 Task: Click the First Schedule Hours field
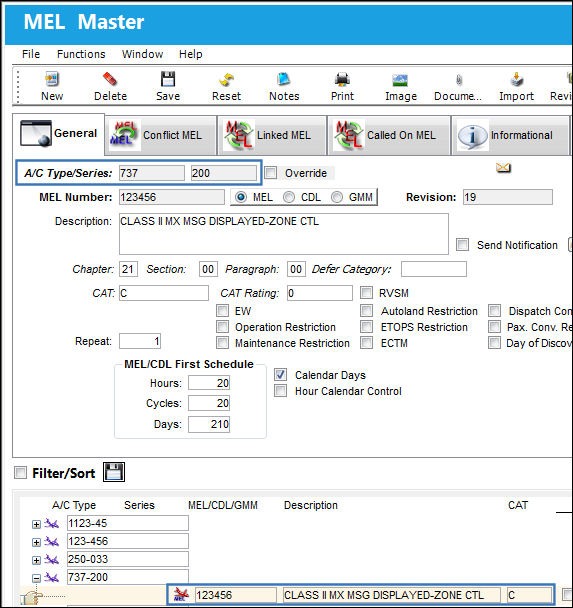209,383
